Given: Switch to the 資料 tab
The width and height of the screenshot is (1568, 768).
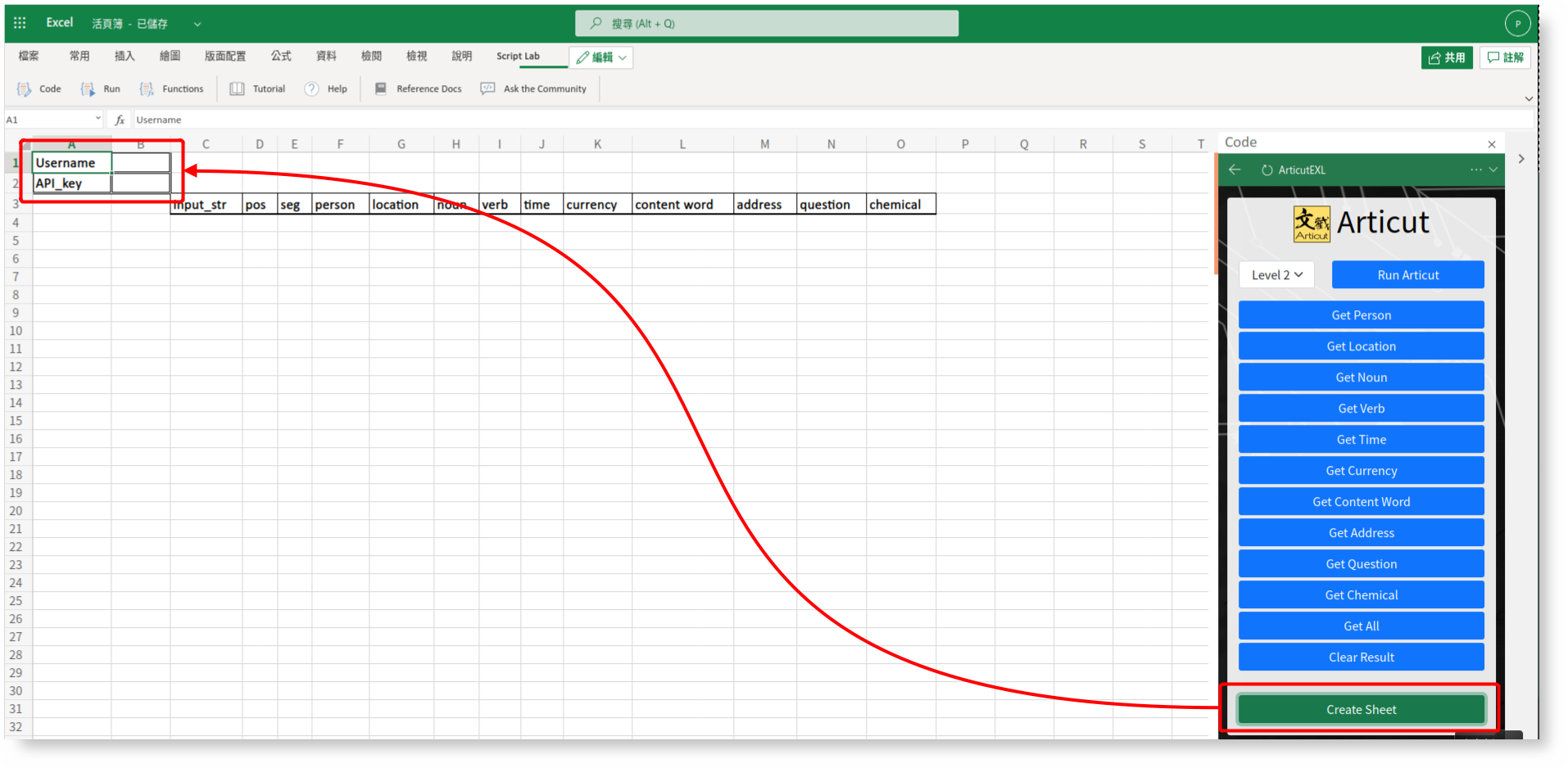Looking at the screenshot, I should click(326, 56).
